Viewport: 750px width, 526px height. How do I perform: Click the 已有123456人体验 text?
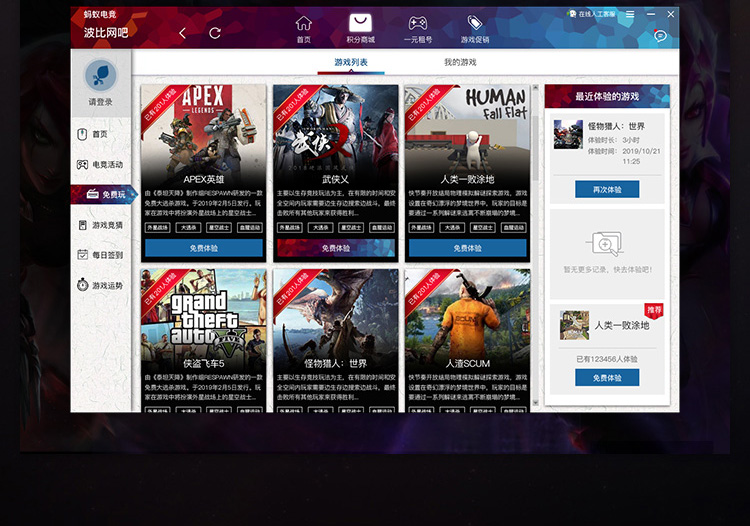[x=607, y=359]
